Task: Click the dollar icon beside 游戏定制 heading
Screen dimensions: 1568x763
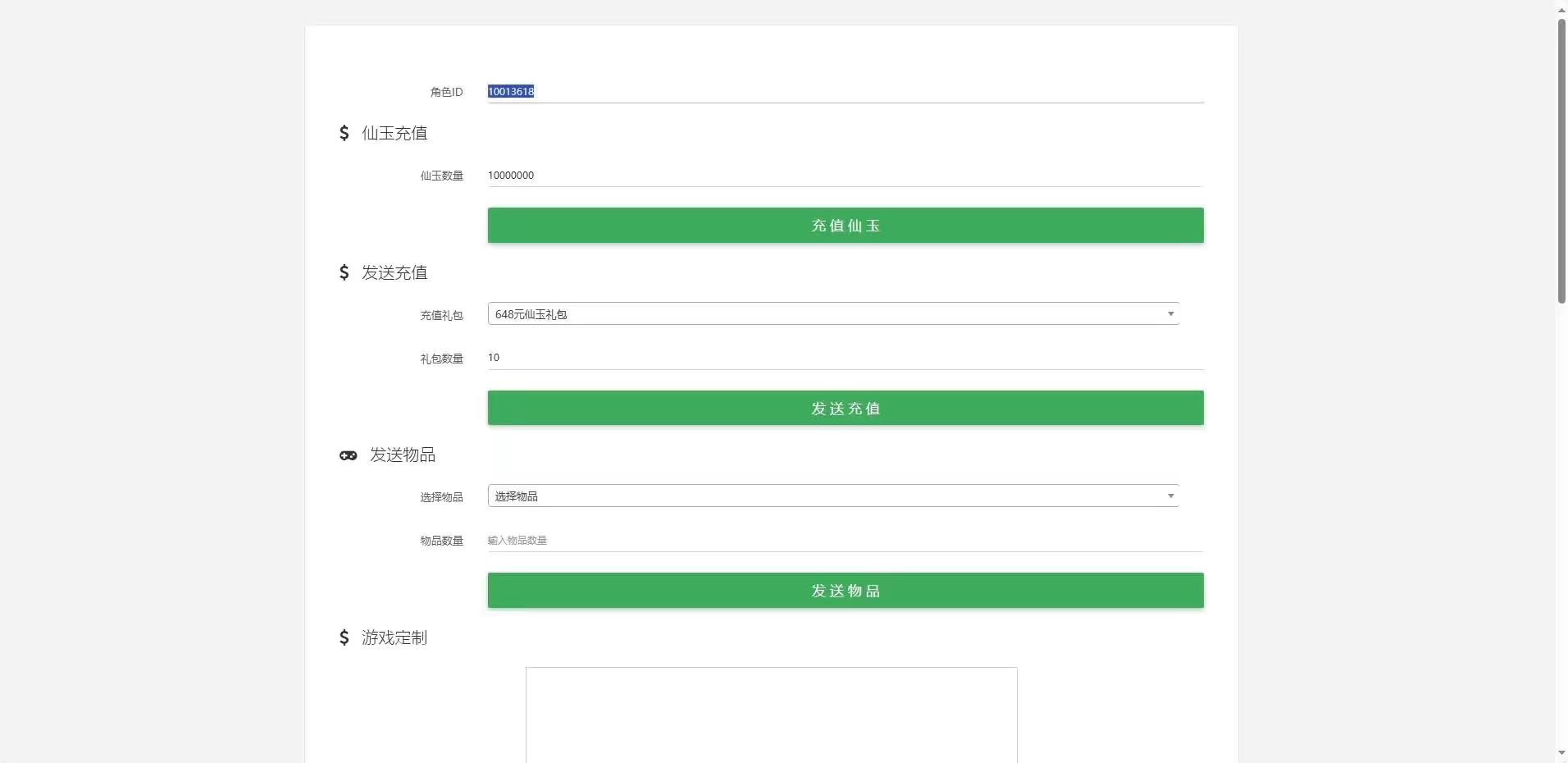Action: pyautogui.click(x=344, y=637)
